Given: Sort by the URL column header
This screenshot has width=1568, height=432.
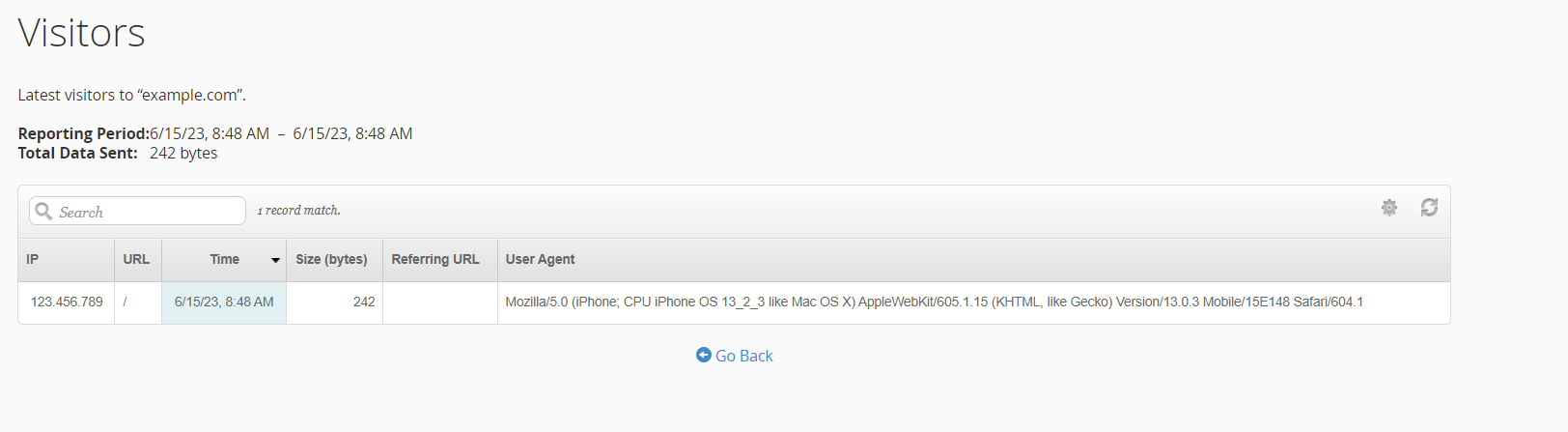Looking at the screenshot, I should pos(136,259).
